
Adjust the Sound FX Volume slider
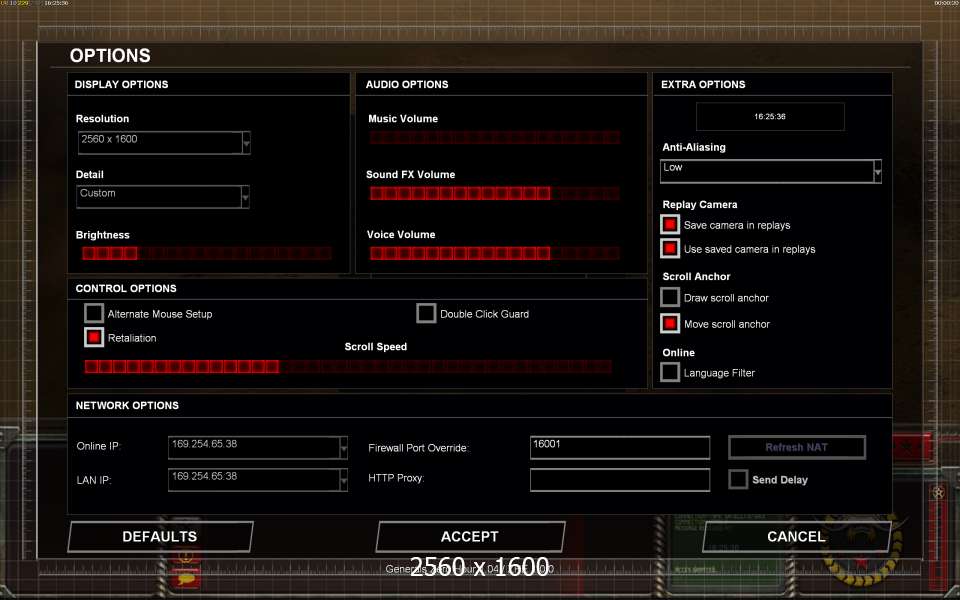click(x=495, y=193)
